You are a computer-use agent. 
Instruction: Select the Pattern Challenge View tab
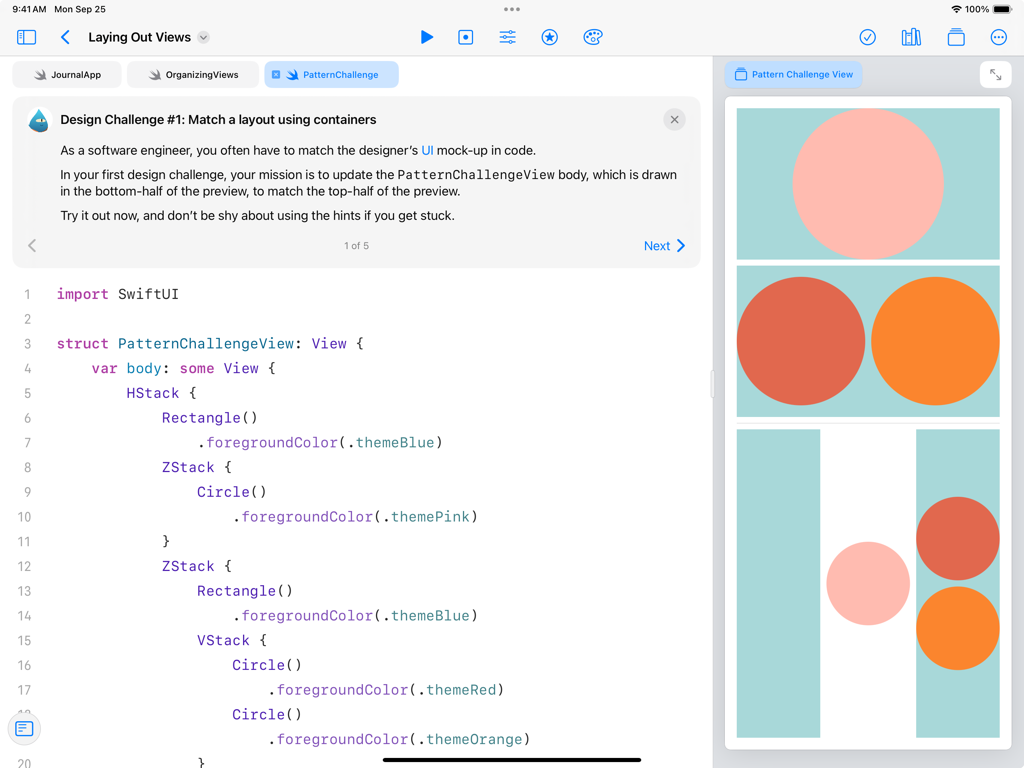793,73
